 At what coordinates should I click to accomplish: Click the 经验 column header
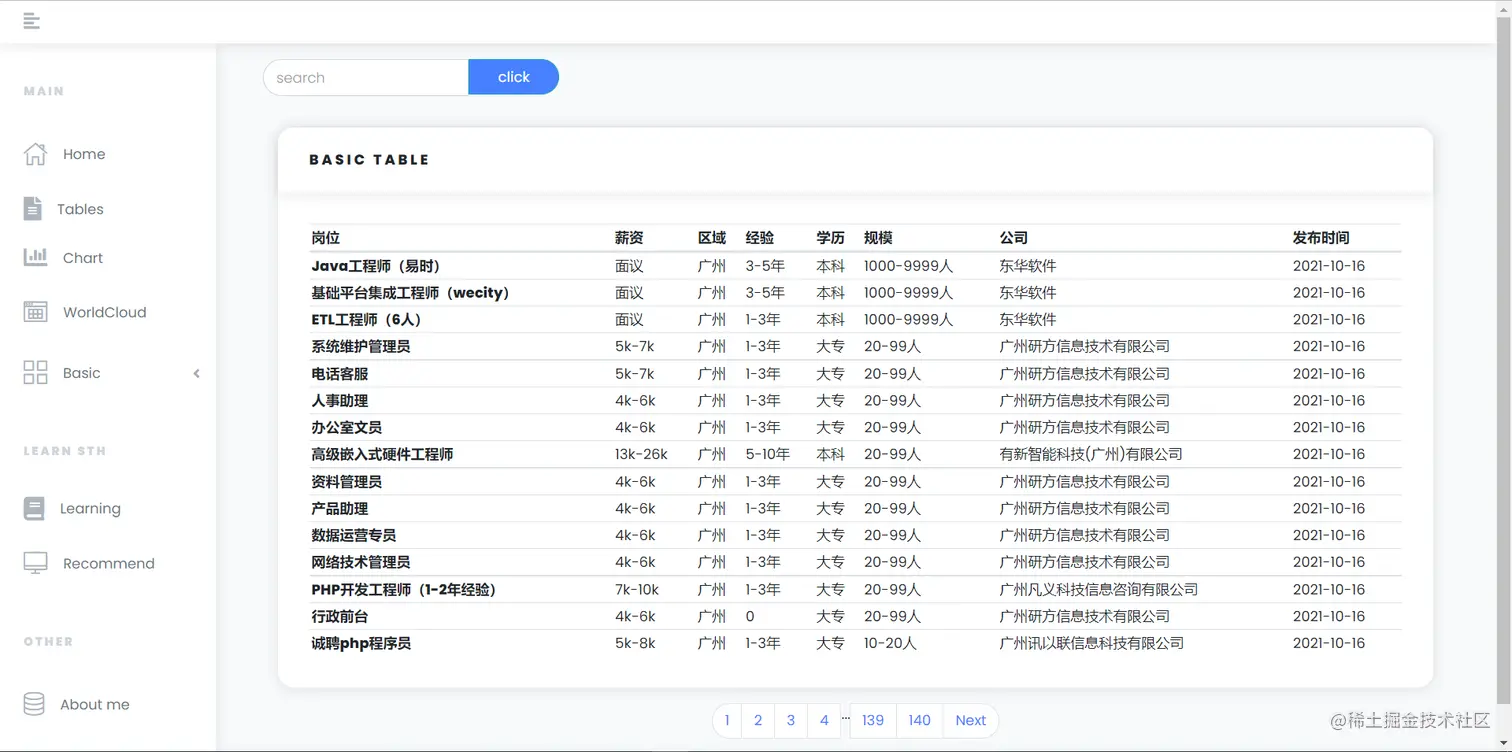click(760, 238)
